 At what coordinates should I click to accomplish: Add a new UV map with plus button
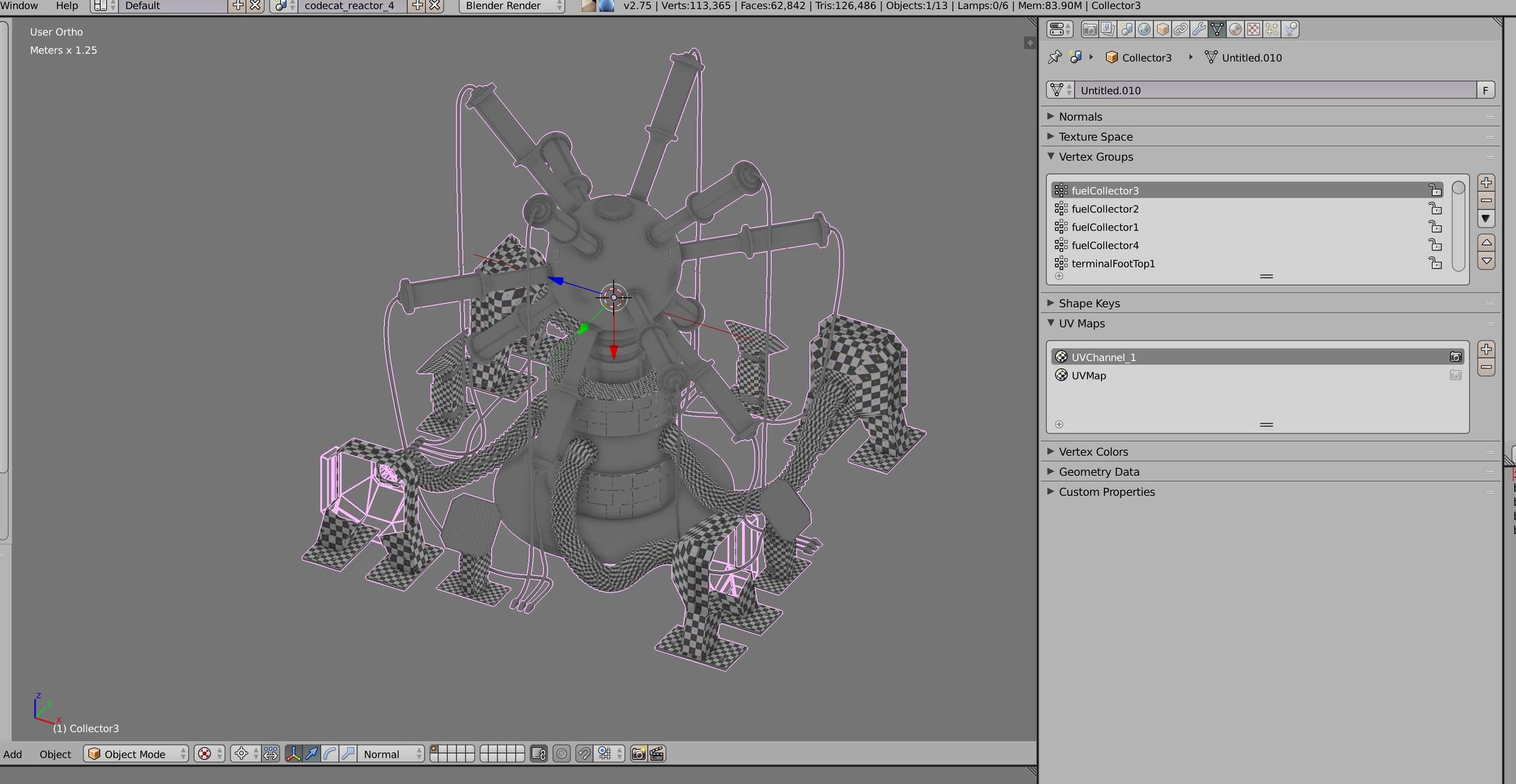(1486, 349)
